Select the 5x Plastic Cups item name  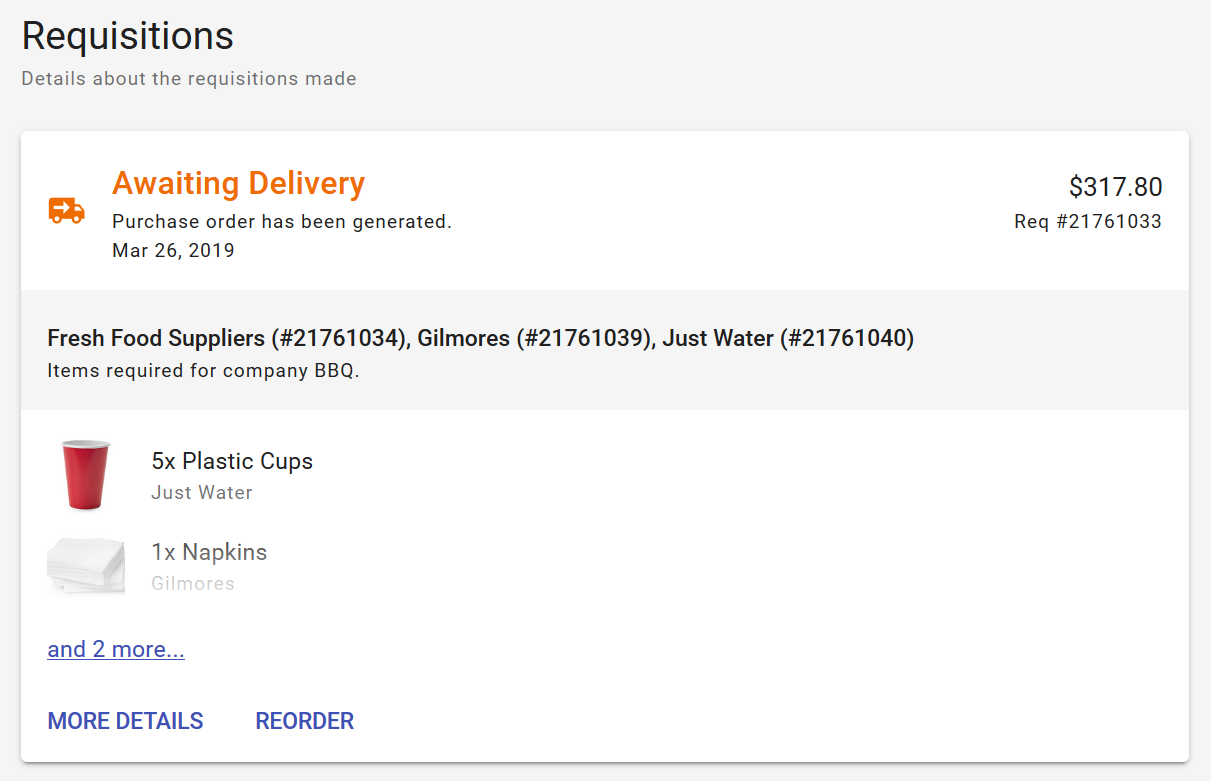click(x=232, y=461)
